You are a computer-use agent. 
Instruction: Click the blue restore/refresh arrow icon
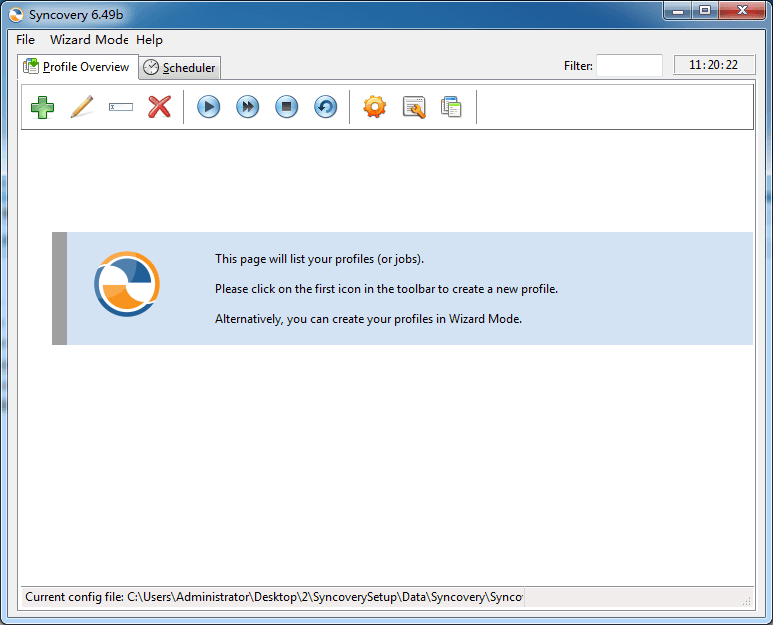pyautogui.click(x=325, y=107)
